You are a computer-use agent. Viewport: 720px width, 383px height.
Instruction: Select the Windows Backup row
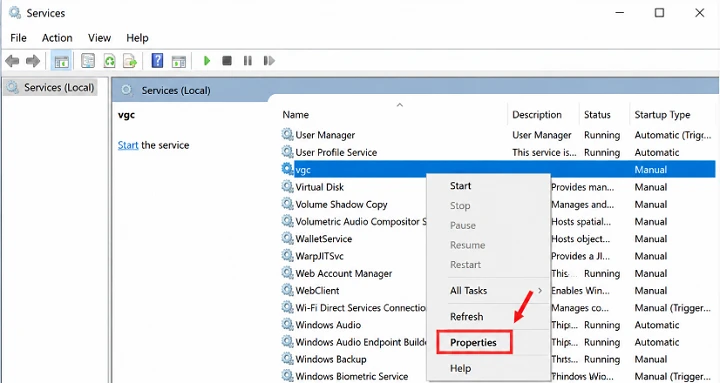[354, 359]
